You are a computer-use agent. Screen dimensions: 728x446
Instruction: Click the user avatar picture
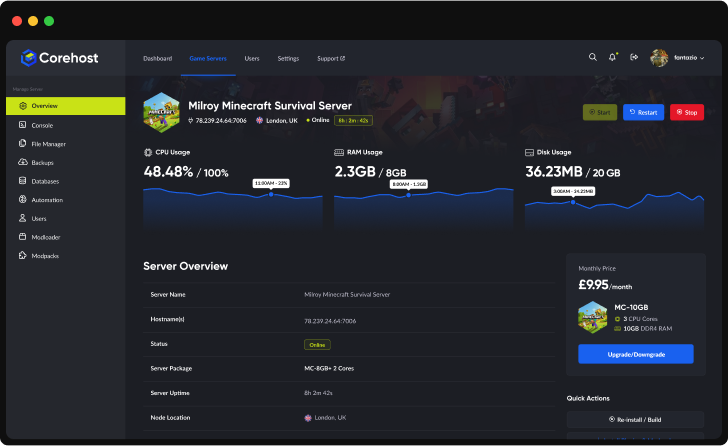pos(659,58)
